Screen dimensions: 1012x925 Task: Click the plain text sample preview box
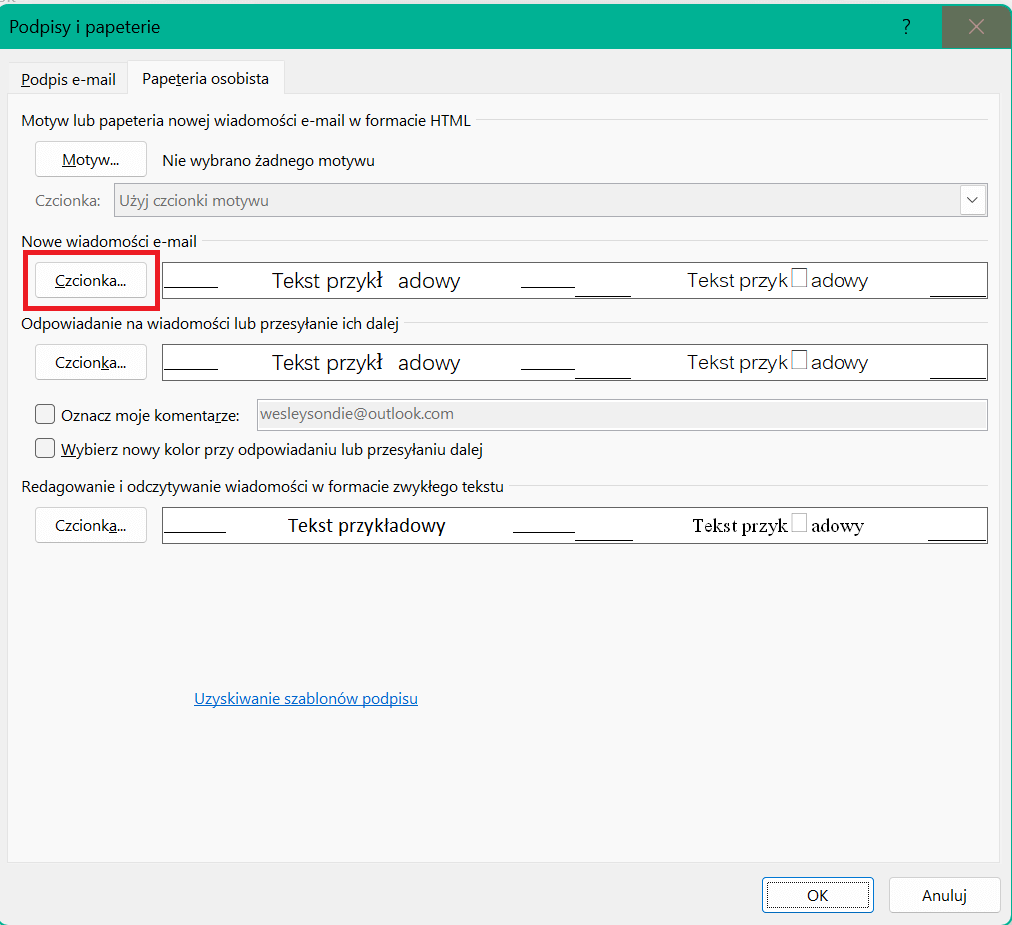tap(574, 525)
